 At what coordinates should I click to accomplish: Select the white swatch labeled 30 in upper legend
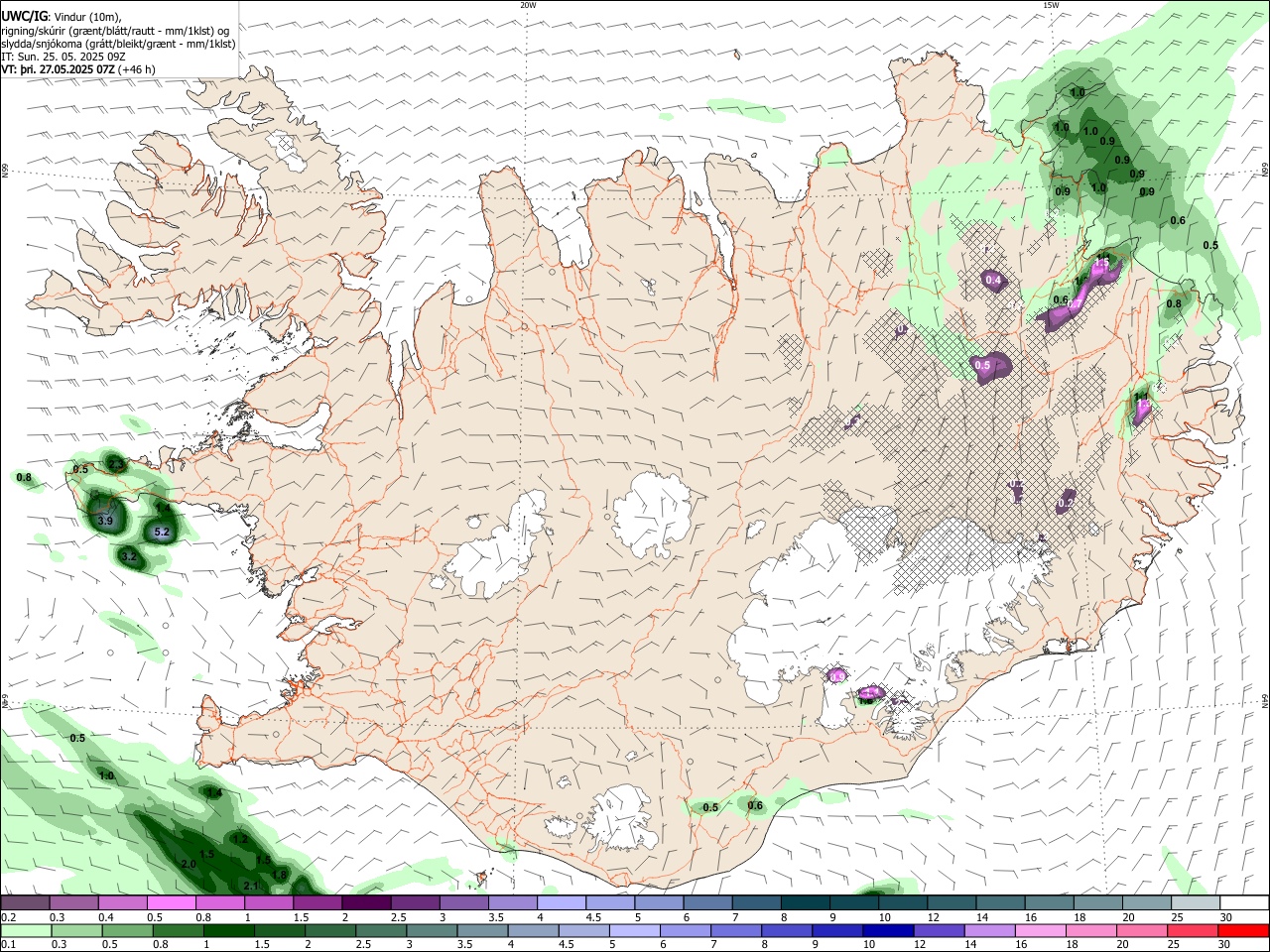click(1244, 903)
